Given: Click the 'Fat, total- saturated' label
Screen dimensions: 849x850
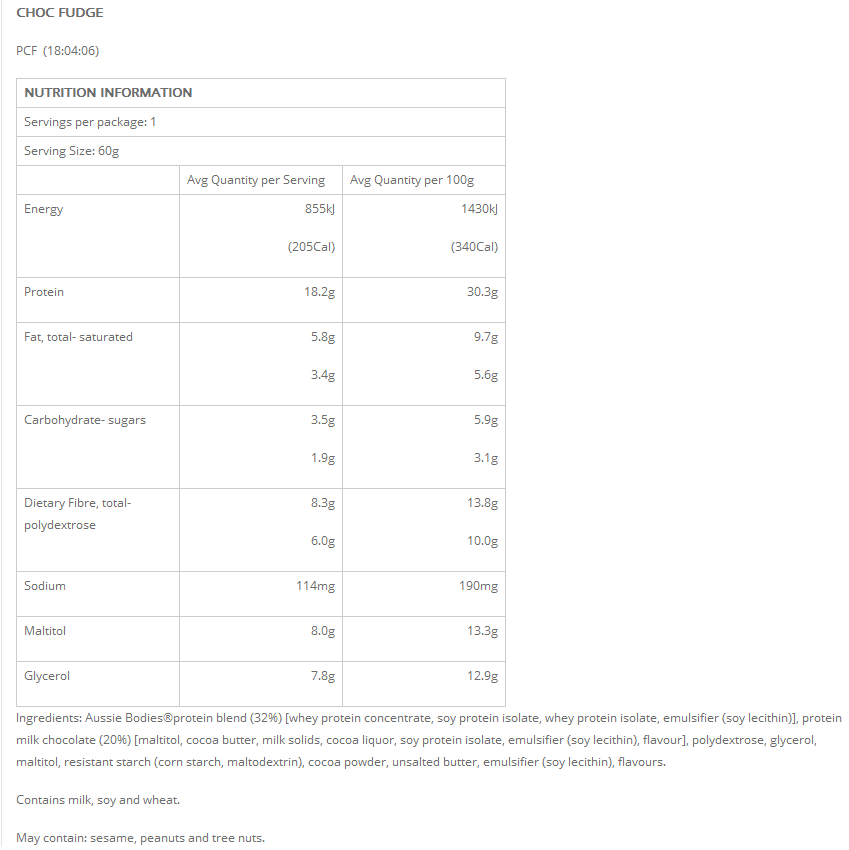Looking at the screenshot, I should tap(78, 337).
